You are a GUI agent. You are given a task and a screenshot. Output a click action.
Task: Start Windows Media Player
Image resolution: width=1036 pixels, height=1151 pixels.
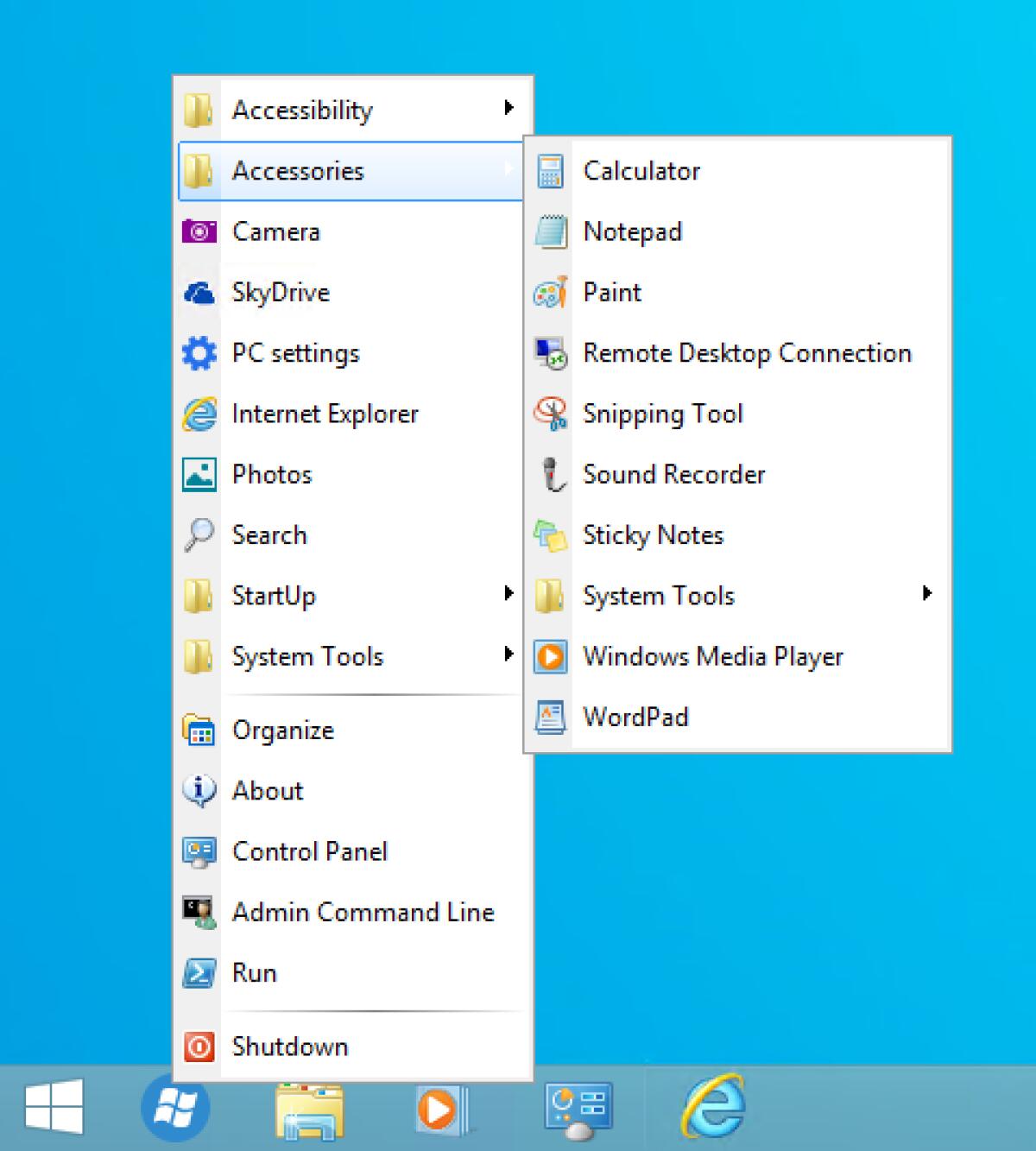[x=713, y=656]
